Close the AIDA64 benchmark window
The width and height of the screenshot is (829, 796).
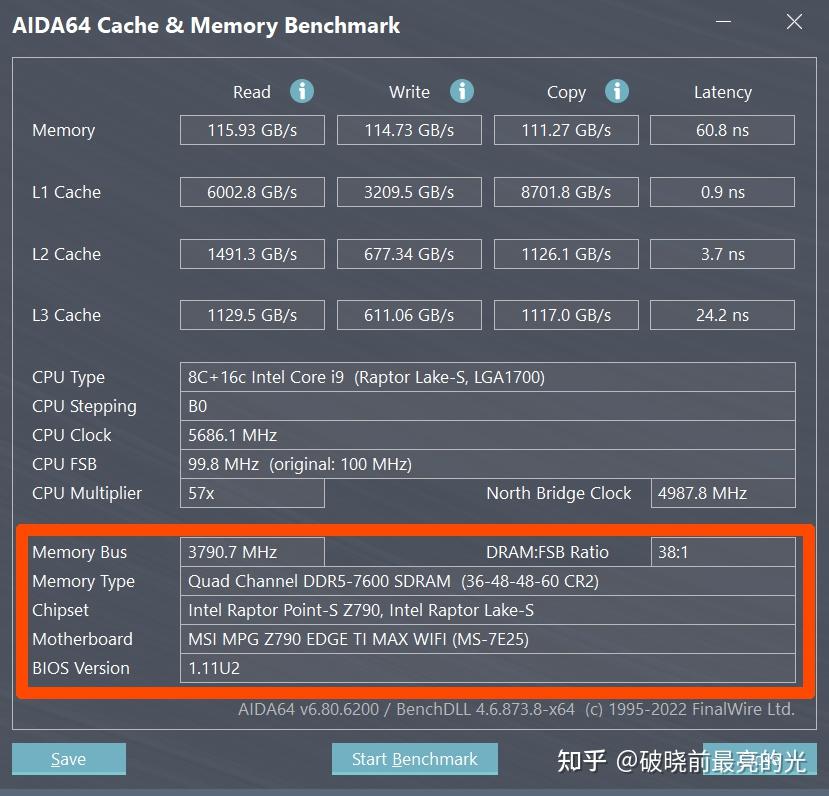794,23
